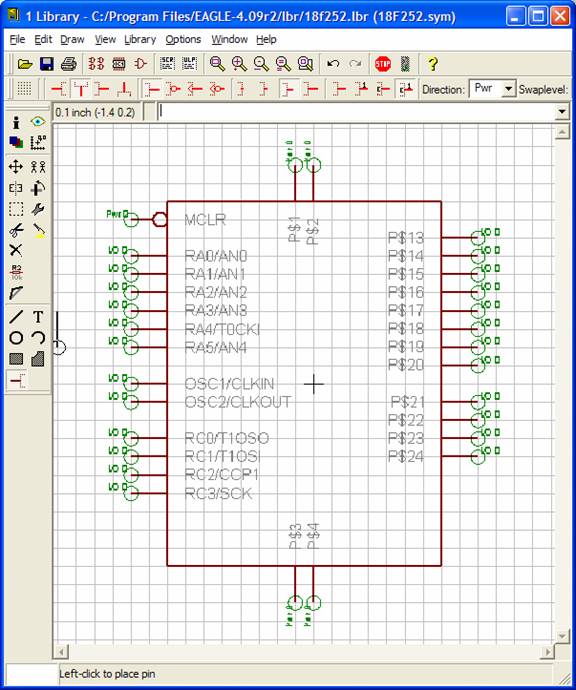The image size is (576, 690).
Task: Open the Library menu
Action: click(140, 40)
